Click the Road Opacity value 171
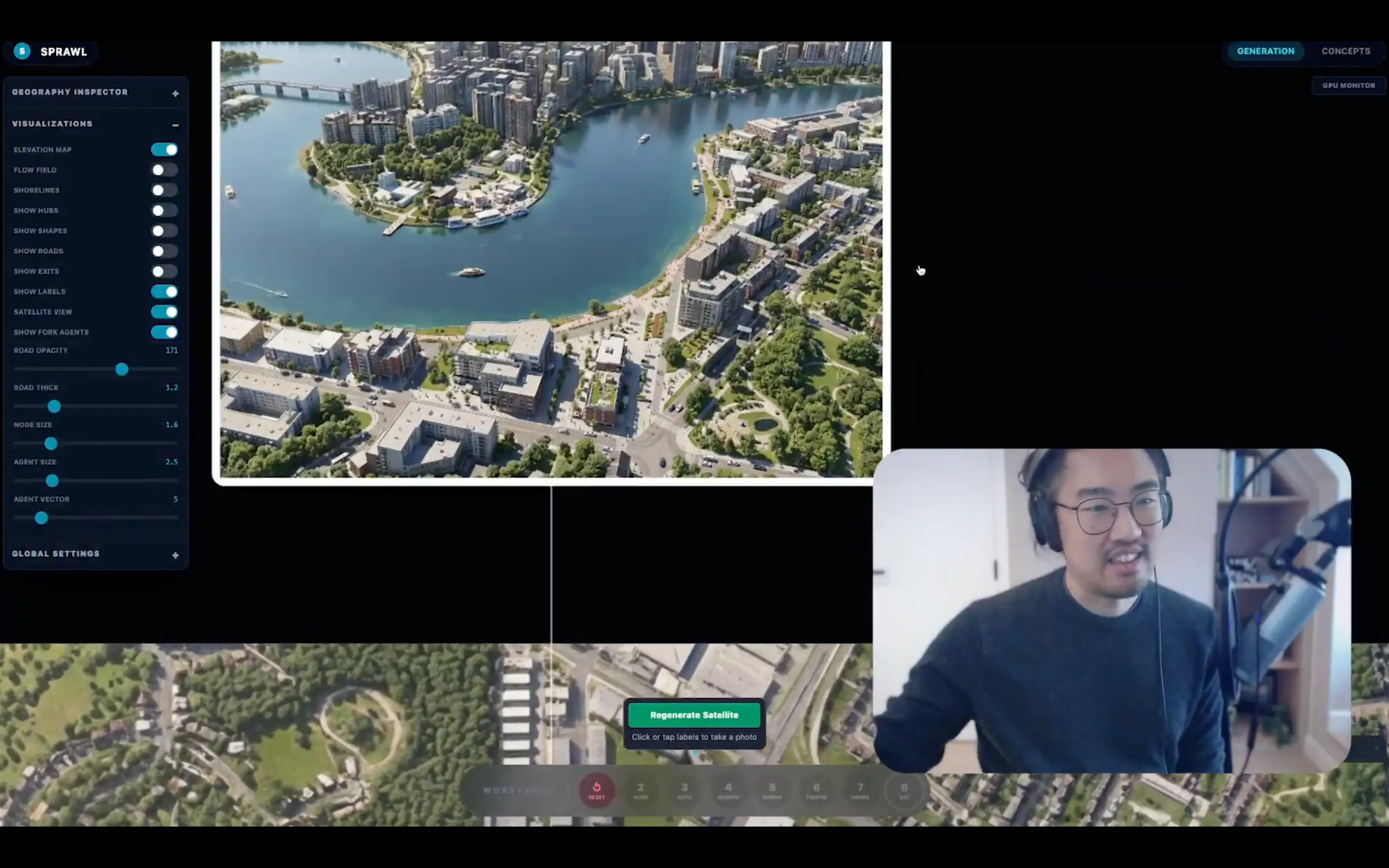Image resolution: width=1389 pixels, height=868 pixels. (172, 350)
